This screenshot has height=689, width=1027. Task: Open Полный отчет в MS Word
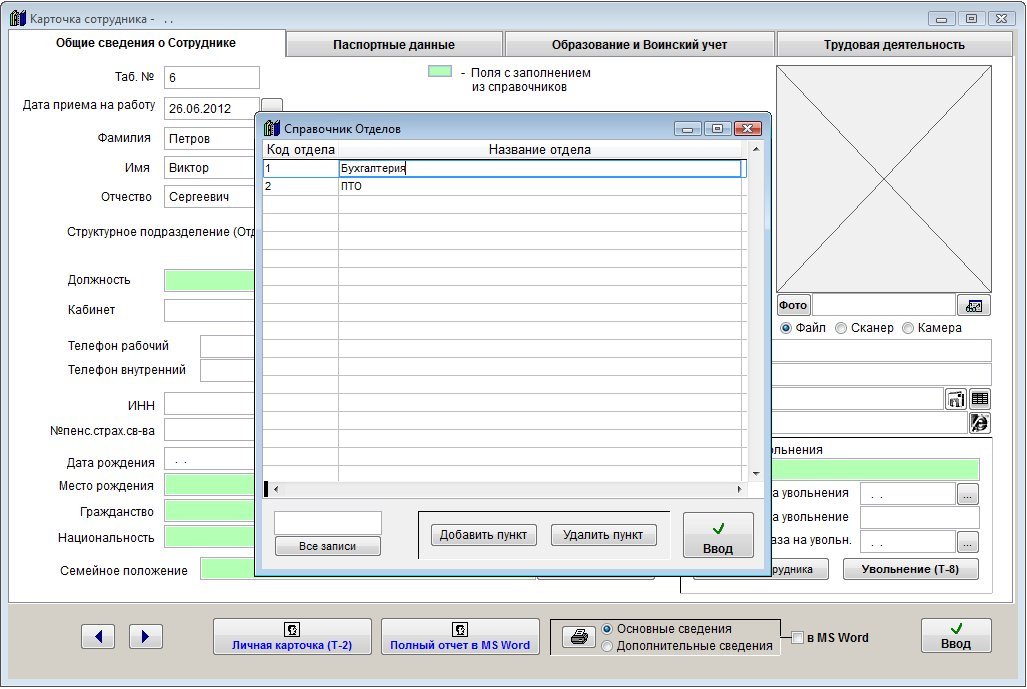[x=460, y=637]
